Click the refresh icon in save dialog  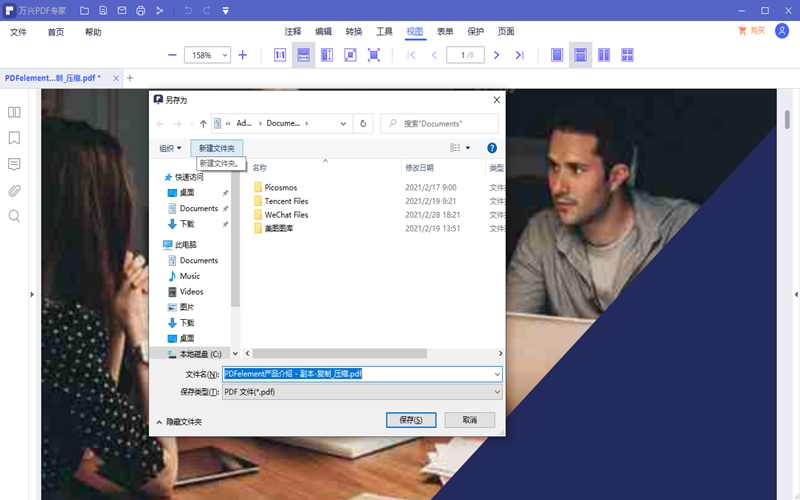tap(363, 124)
